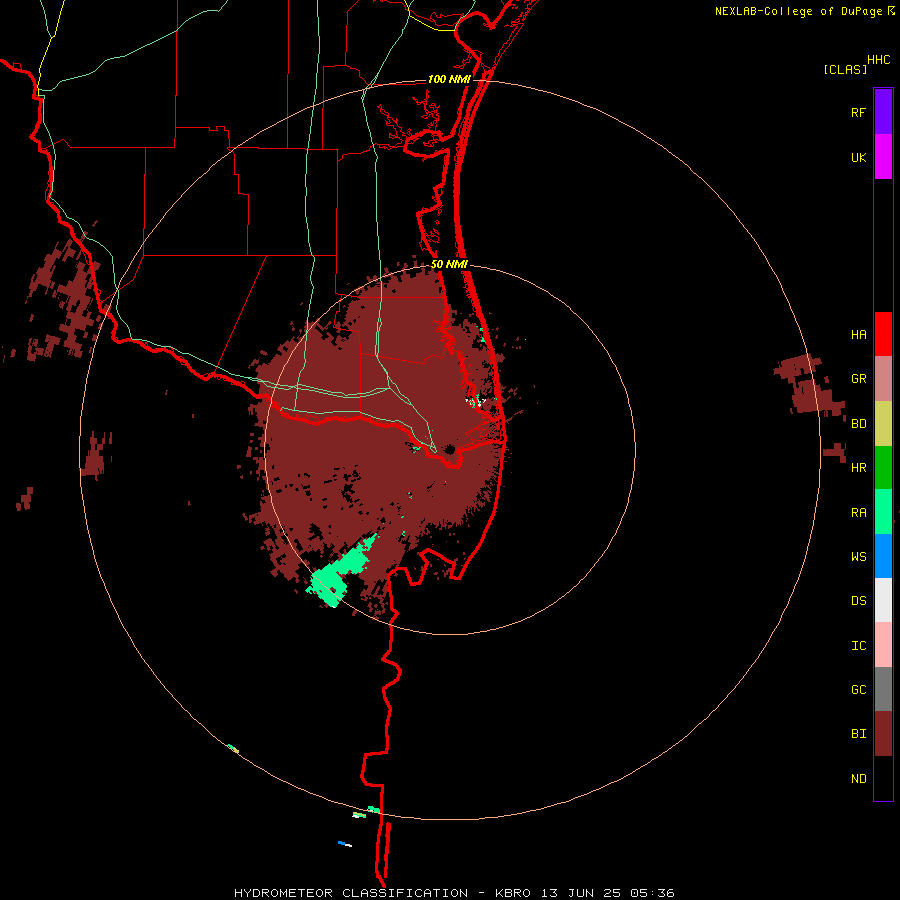Click the 'RA' legend label

(x=859, y=513)
